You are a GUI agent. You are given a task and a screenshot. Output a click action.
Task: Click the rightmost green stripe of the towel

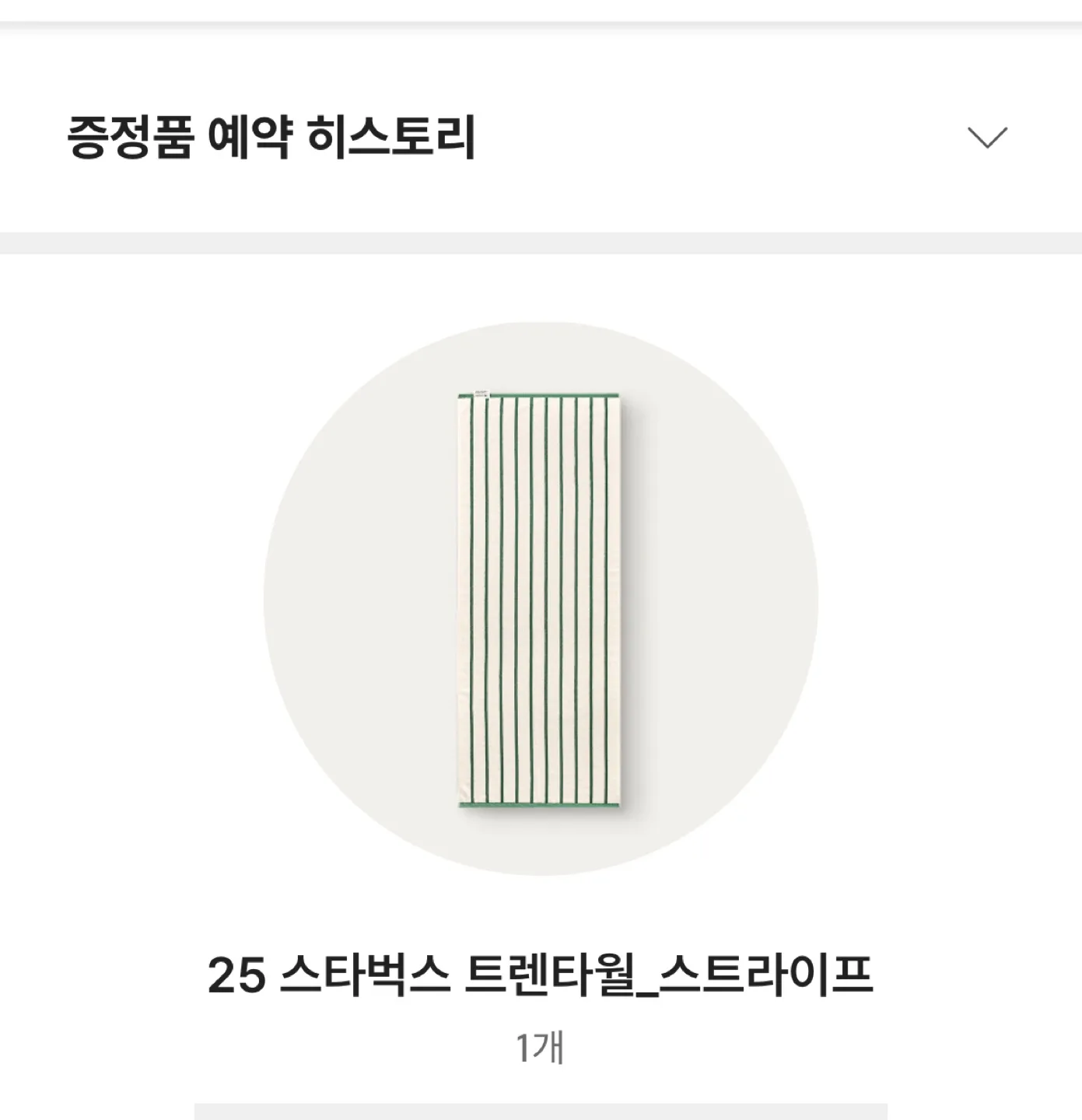(x=606, y=599)
